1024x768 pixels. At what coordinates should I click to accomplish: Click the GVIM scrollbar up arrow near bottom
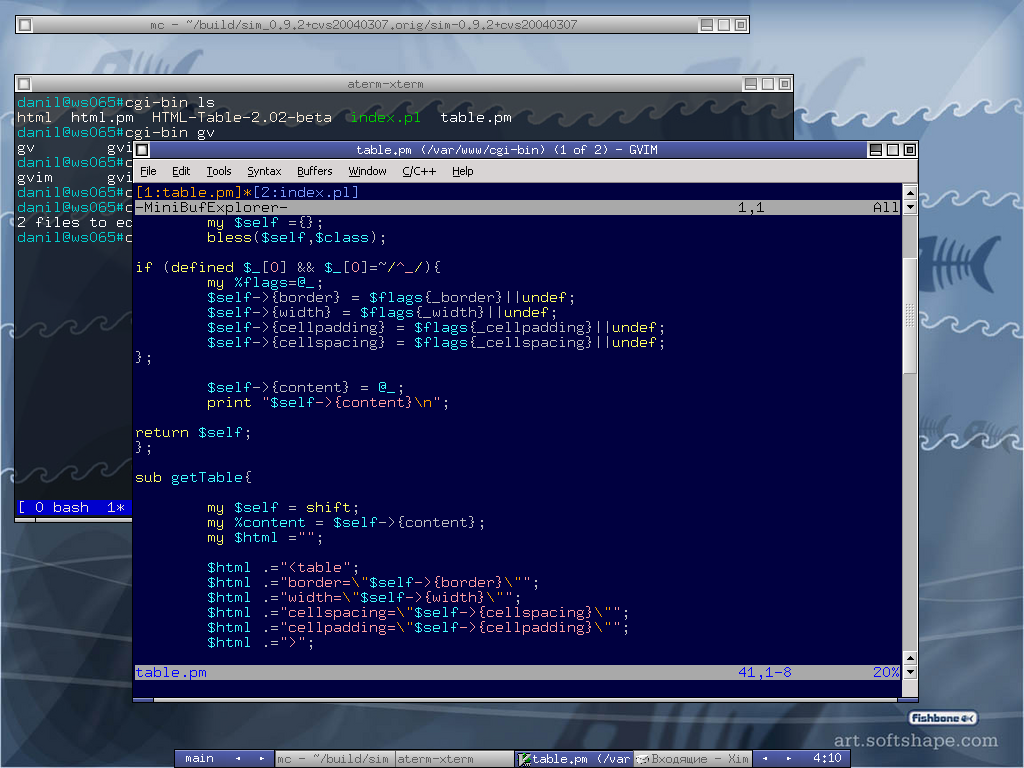(910, 658)
